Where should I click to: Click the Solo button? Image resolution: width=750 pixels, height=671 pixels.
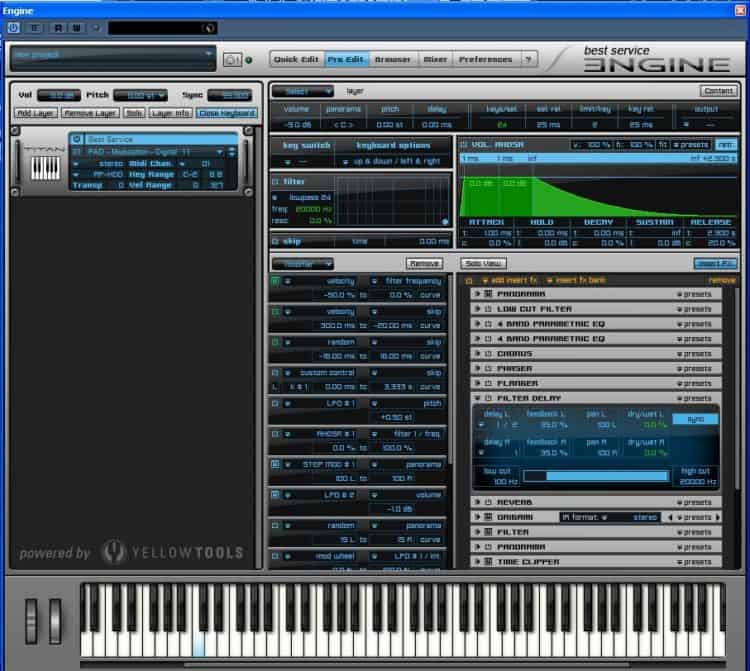(x=134, y=113)
